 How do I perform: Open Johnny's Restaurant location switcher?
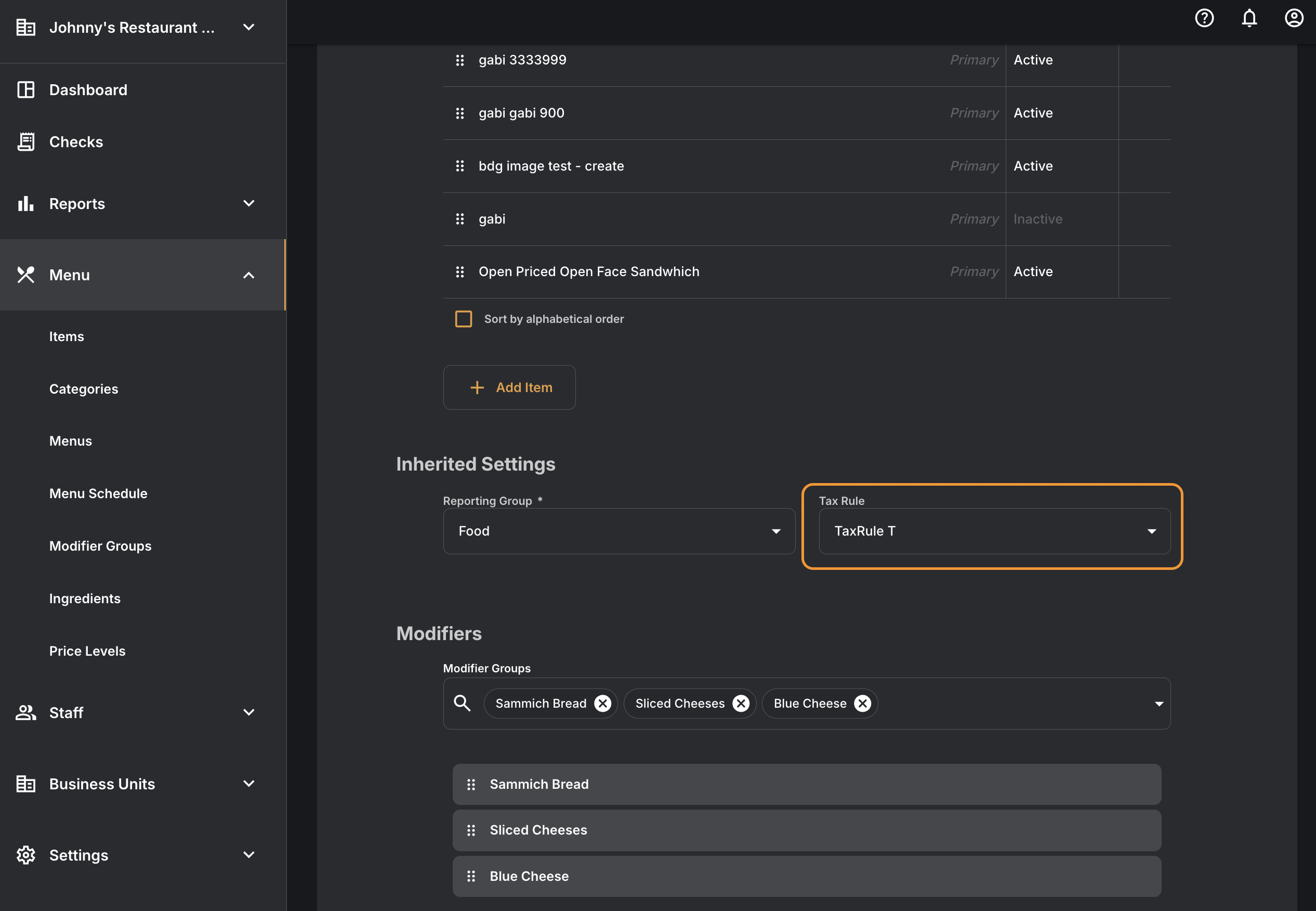point(142,28)
